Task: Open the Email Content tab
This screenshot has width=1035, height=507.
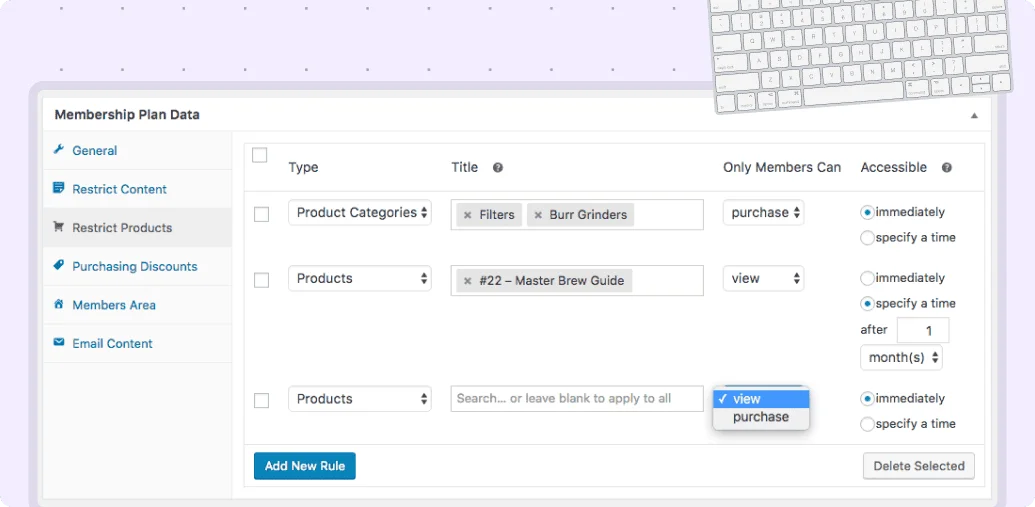Action: [x=137, y=343]
